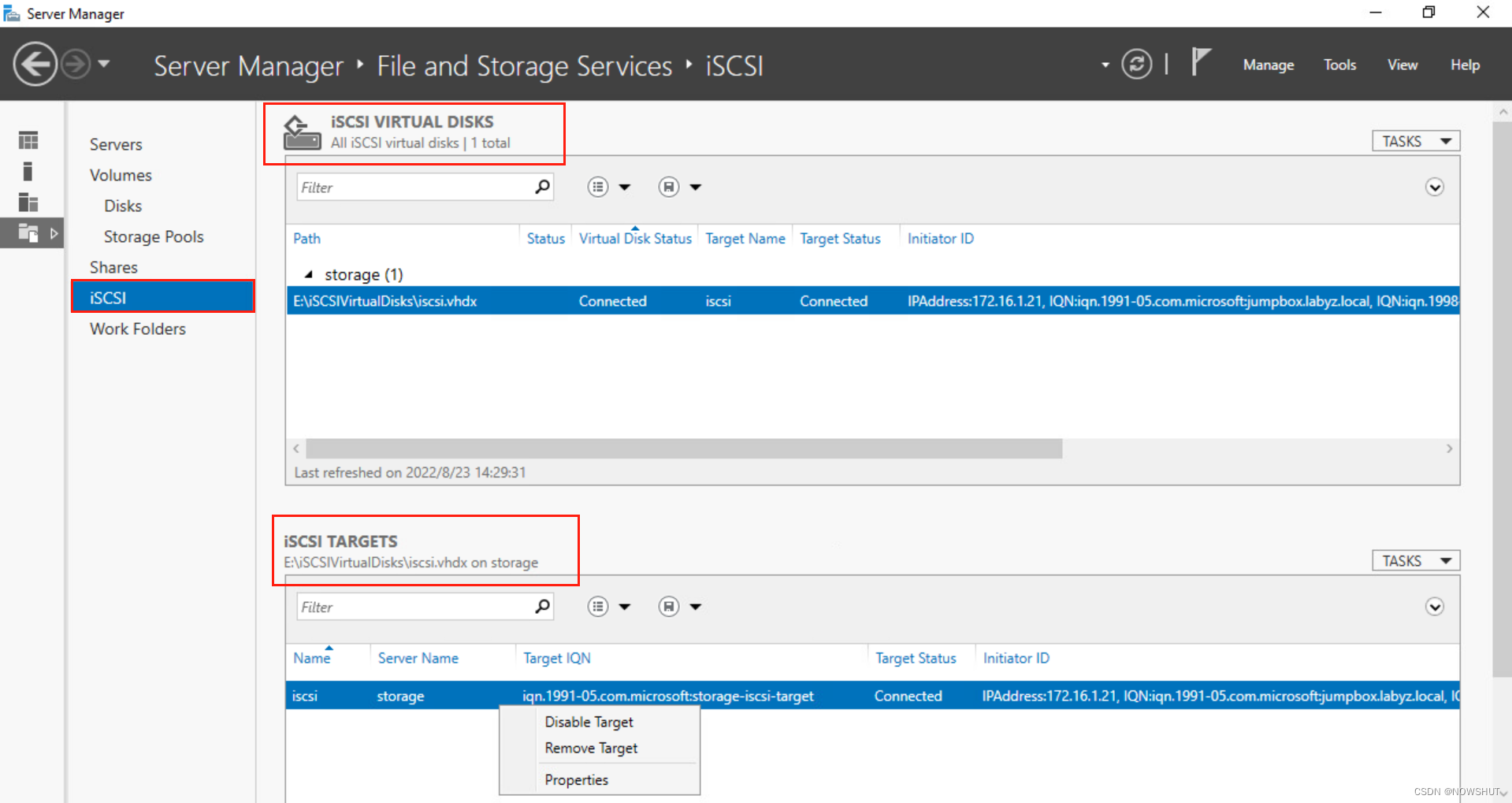Go to Disks page
The height and width of the screenshot is (803, 1512).
(x=123, y=206)
